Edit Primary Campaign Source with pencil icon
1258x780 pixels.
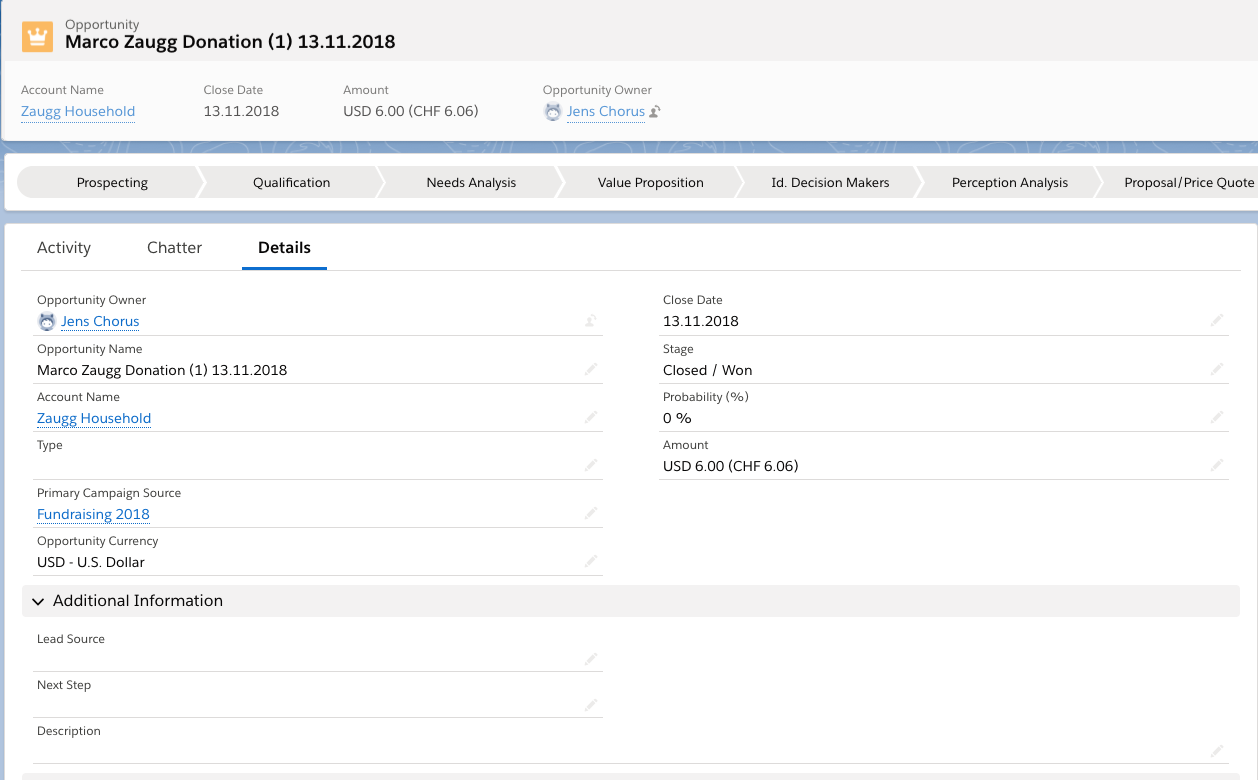point(591,514)
